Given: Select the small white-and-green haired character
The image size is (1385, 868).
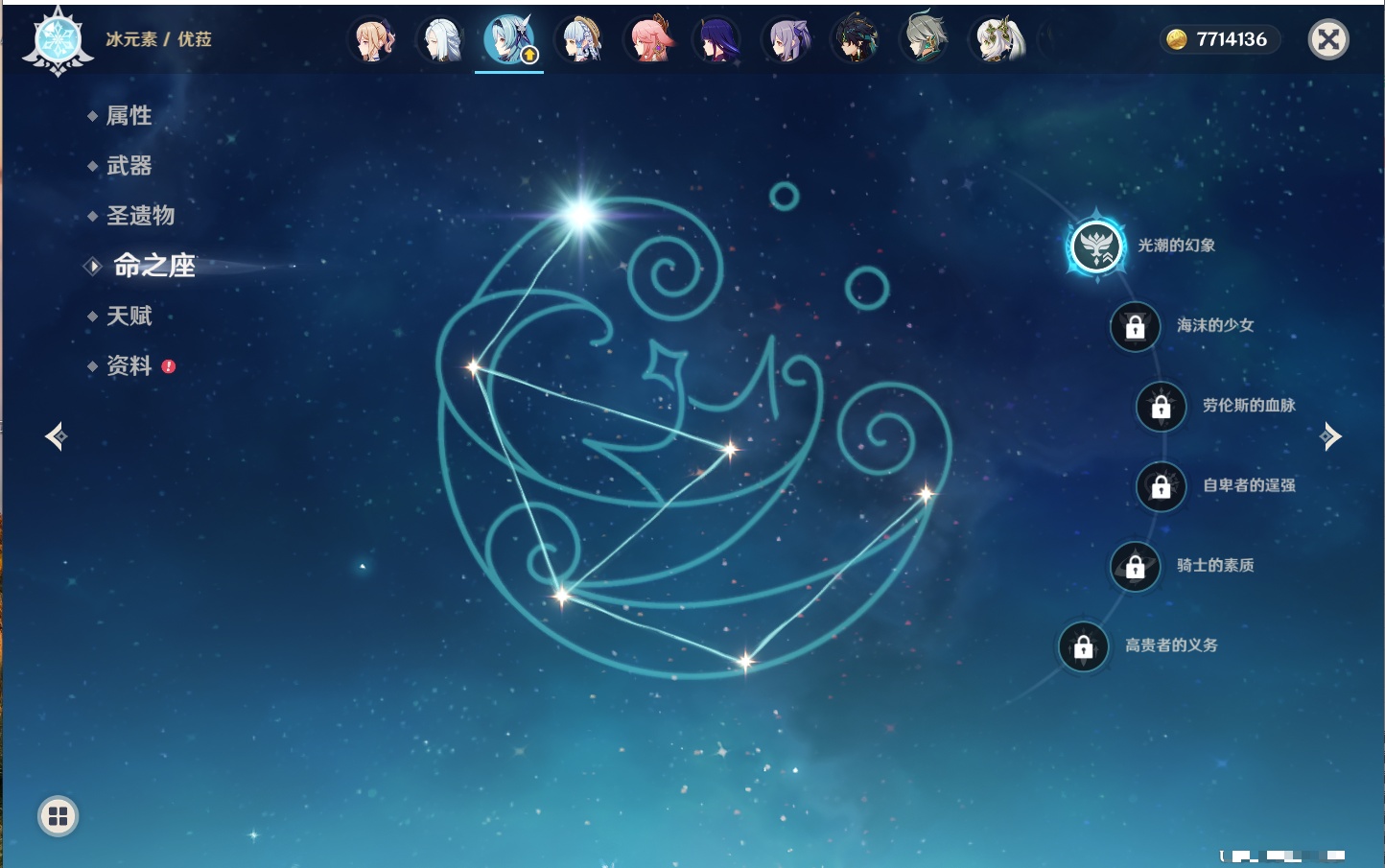Looking at the screenshot, I should (x=996, y=40).
